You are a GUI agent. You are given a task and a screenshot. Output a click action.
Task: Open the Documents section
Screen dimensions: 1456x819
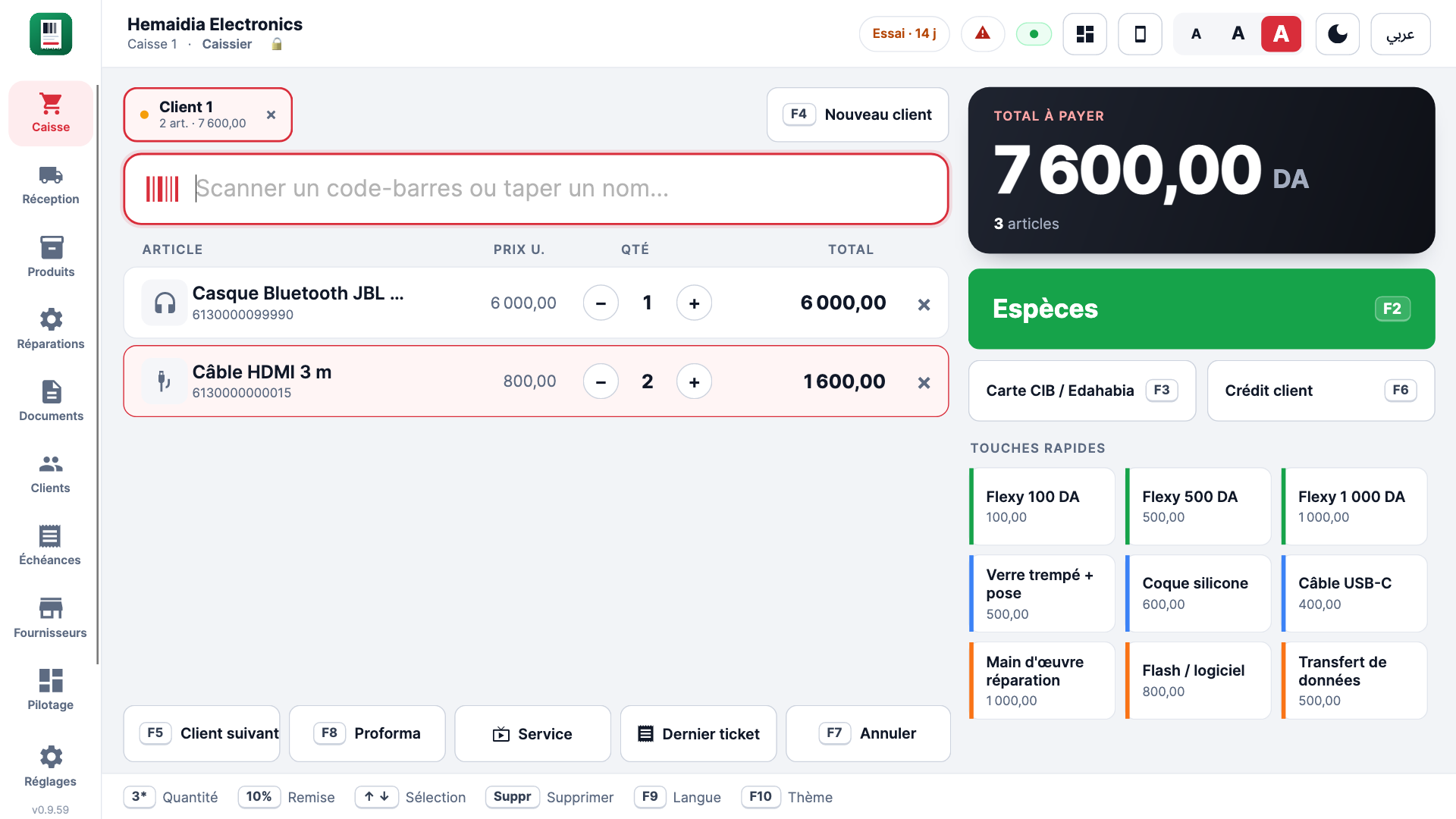click(51, 402)
